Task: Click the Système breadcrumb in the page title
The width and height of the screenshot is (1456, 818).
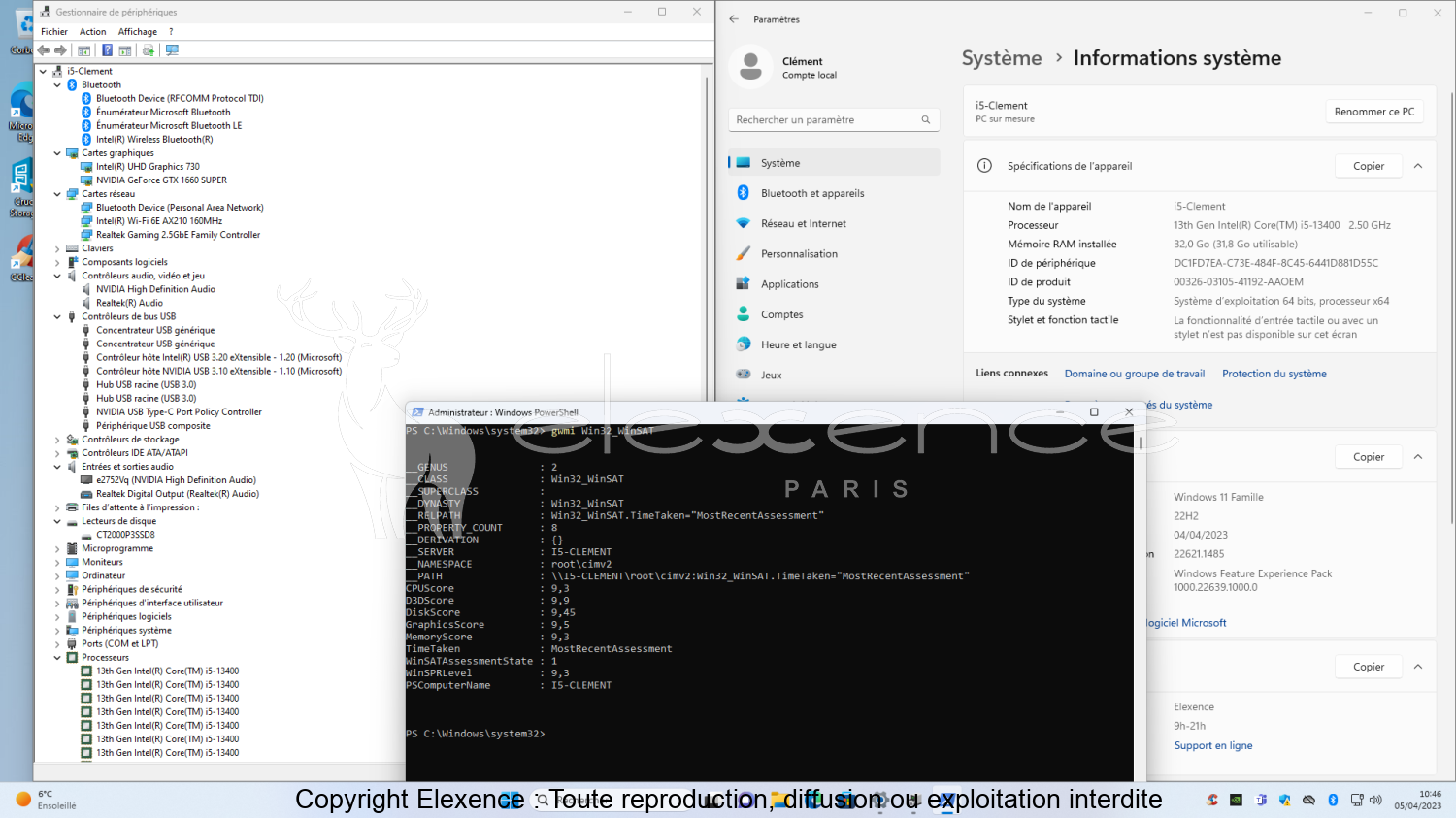Action: point(1002,58)
